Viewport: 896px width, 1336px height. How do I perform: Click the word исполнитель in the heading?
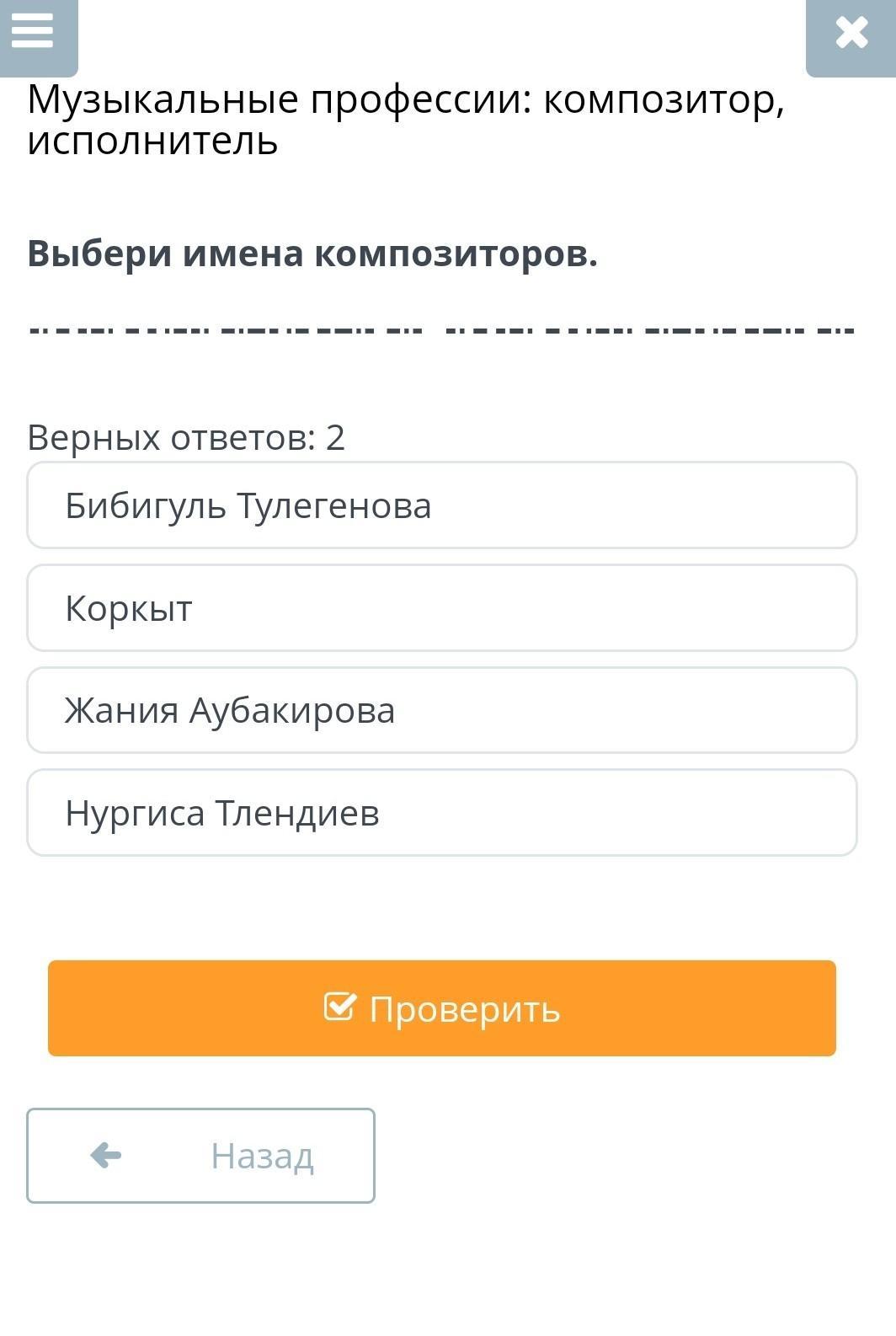152,141
